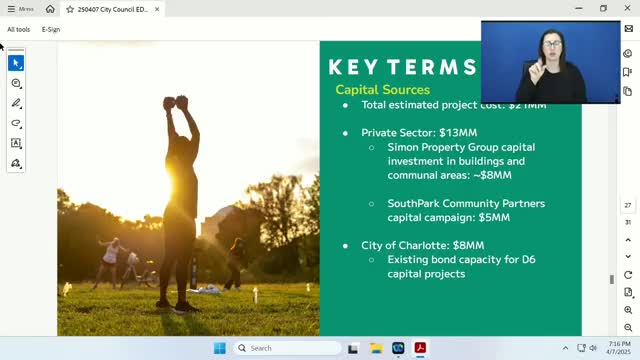The width and height of the screenshot is (640, 360).
Task: Select the Draw freehand loop tool
Action: [x=16, y=123]
